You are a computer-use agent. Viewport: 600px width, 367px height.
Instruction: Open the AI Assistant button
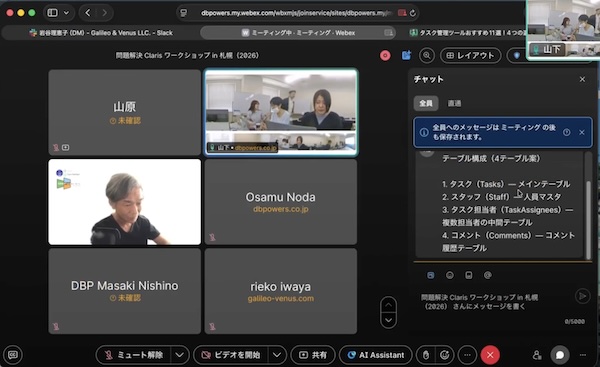pos(376,355)
